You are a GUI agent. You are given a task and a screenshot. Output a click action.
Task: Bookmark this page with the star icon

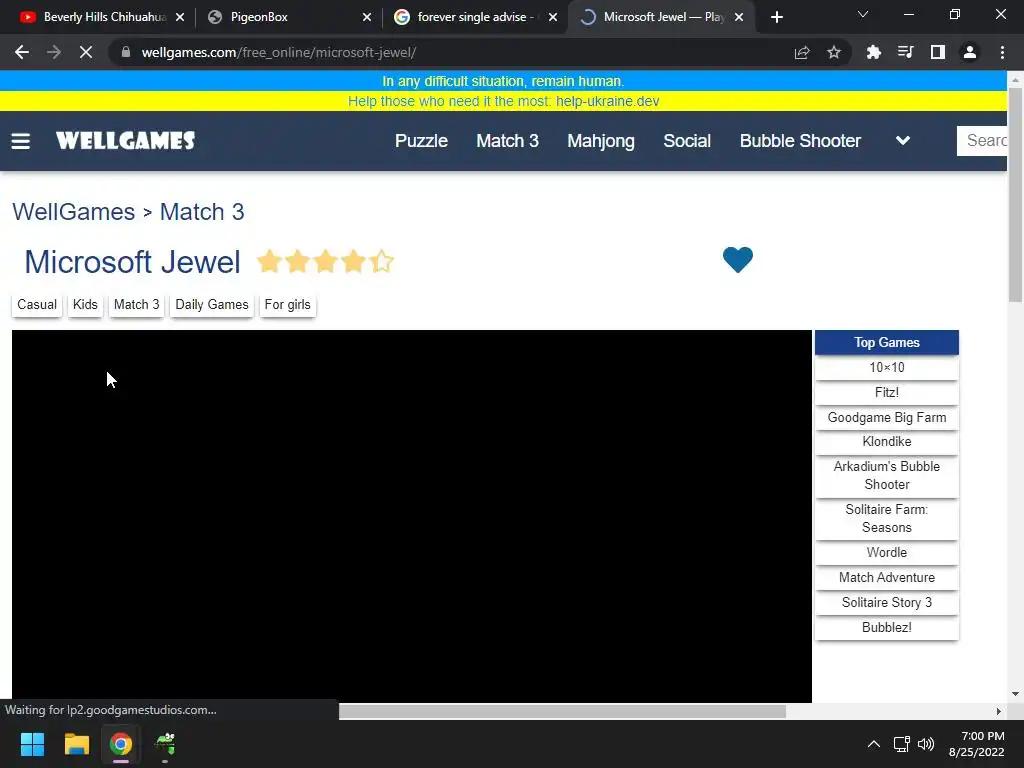coord(834,52)
